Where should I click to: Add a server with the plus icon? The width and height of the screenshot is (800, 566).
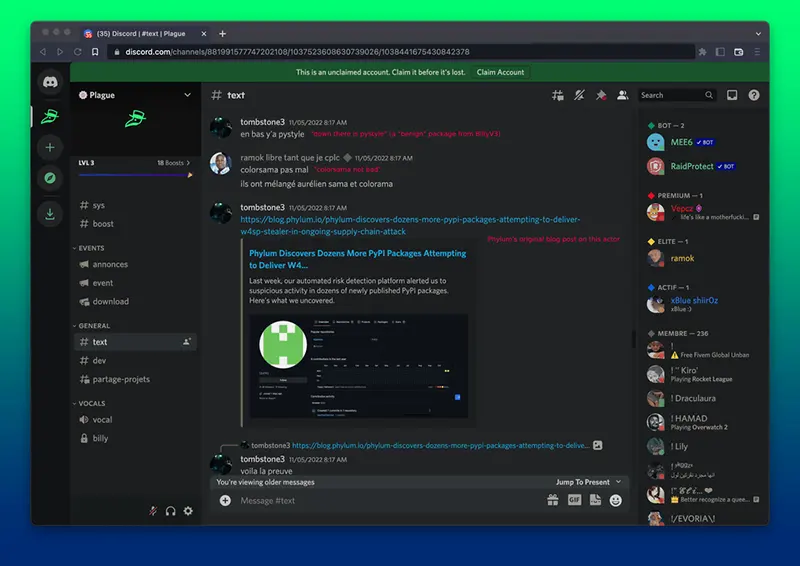pyautogui.click(x=50, y=147)
